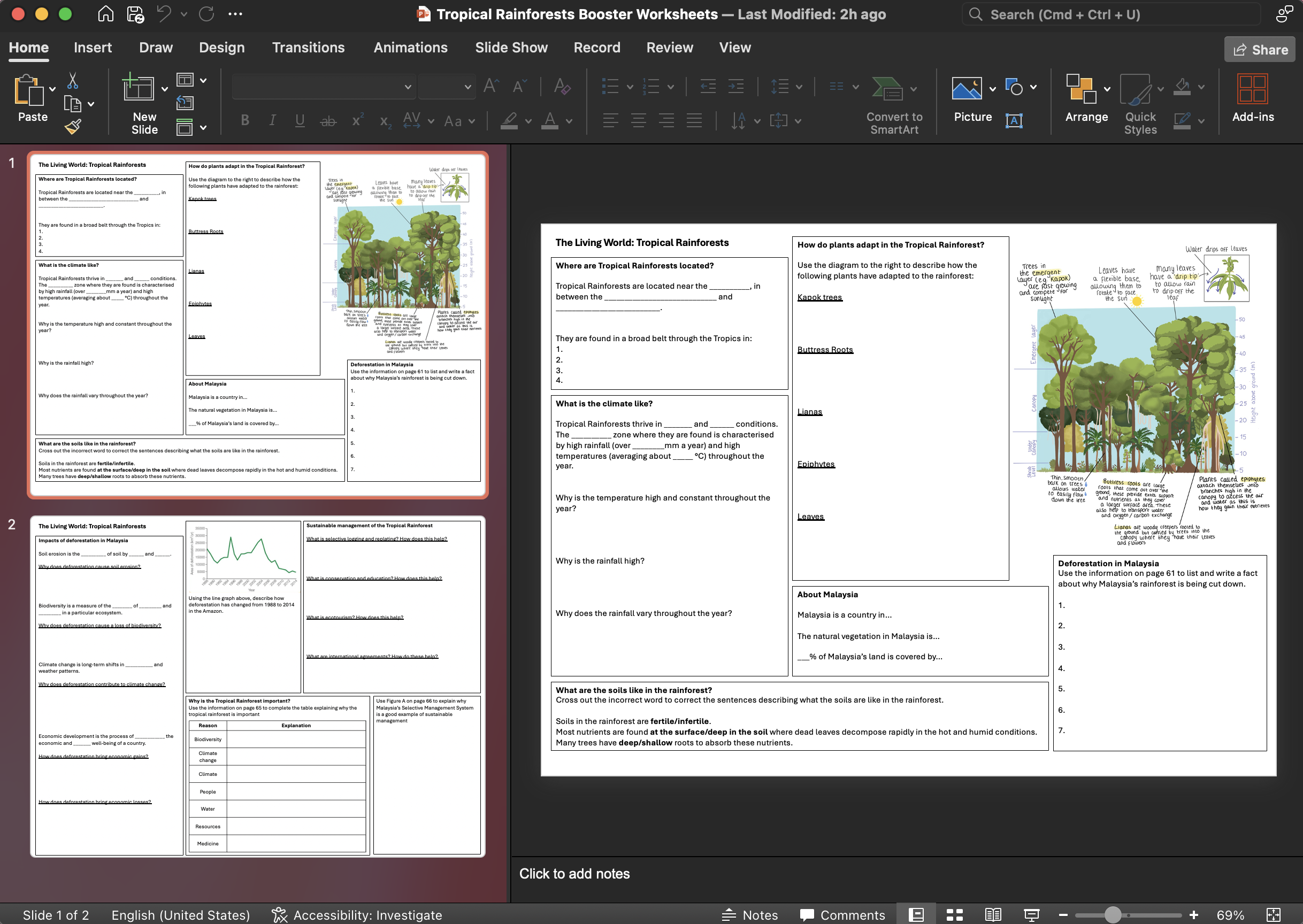Switch to Slide Sorter view
Viewport: 1303px width, 924px height.
(954, 915)
